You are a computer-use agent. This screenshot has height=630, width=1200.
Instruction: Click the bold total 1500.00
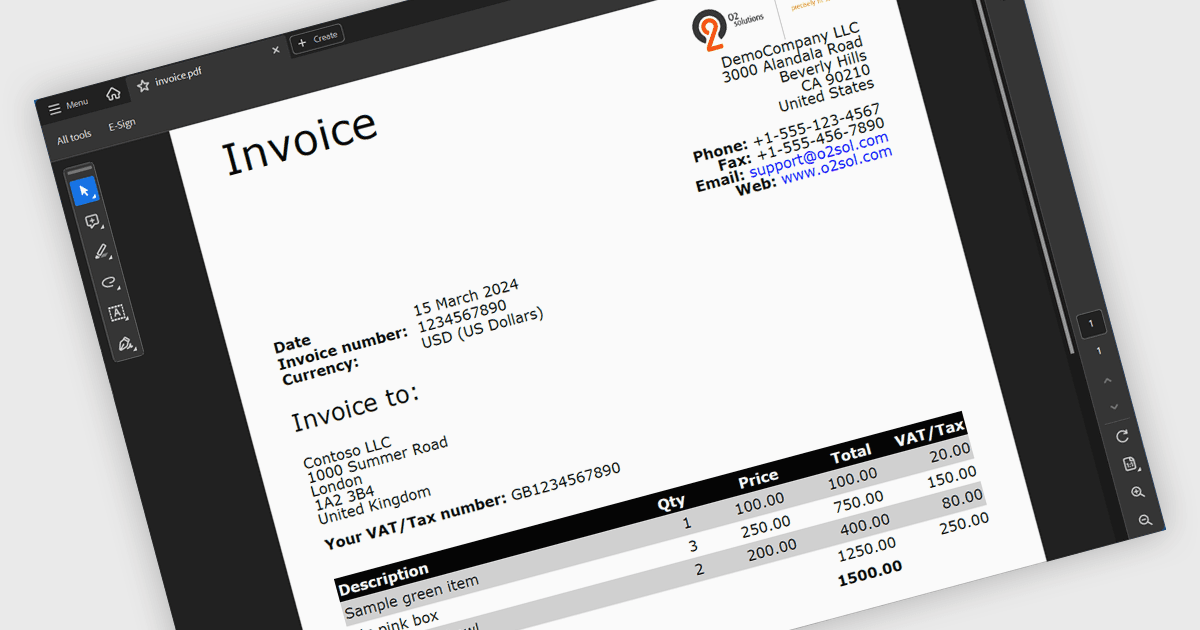click(870, 572)
